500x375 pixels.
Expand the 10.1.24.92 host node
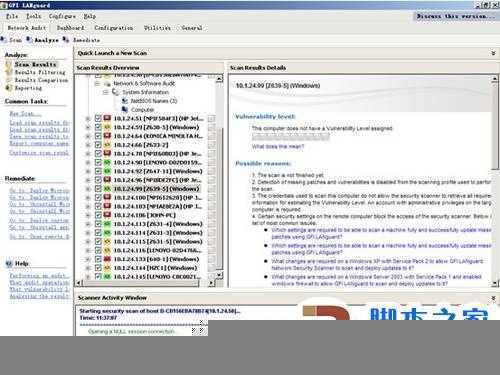[88, 171]
